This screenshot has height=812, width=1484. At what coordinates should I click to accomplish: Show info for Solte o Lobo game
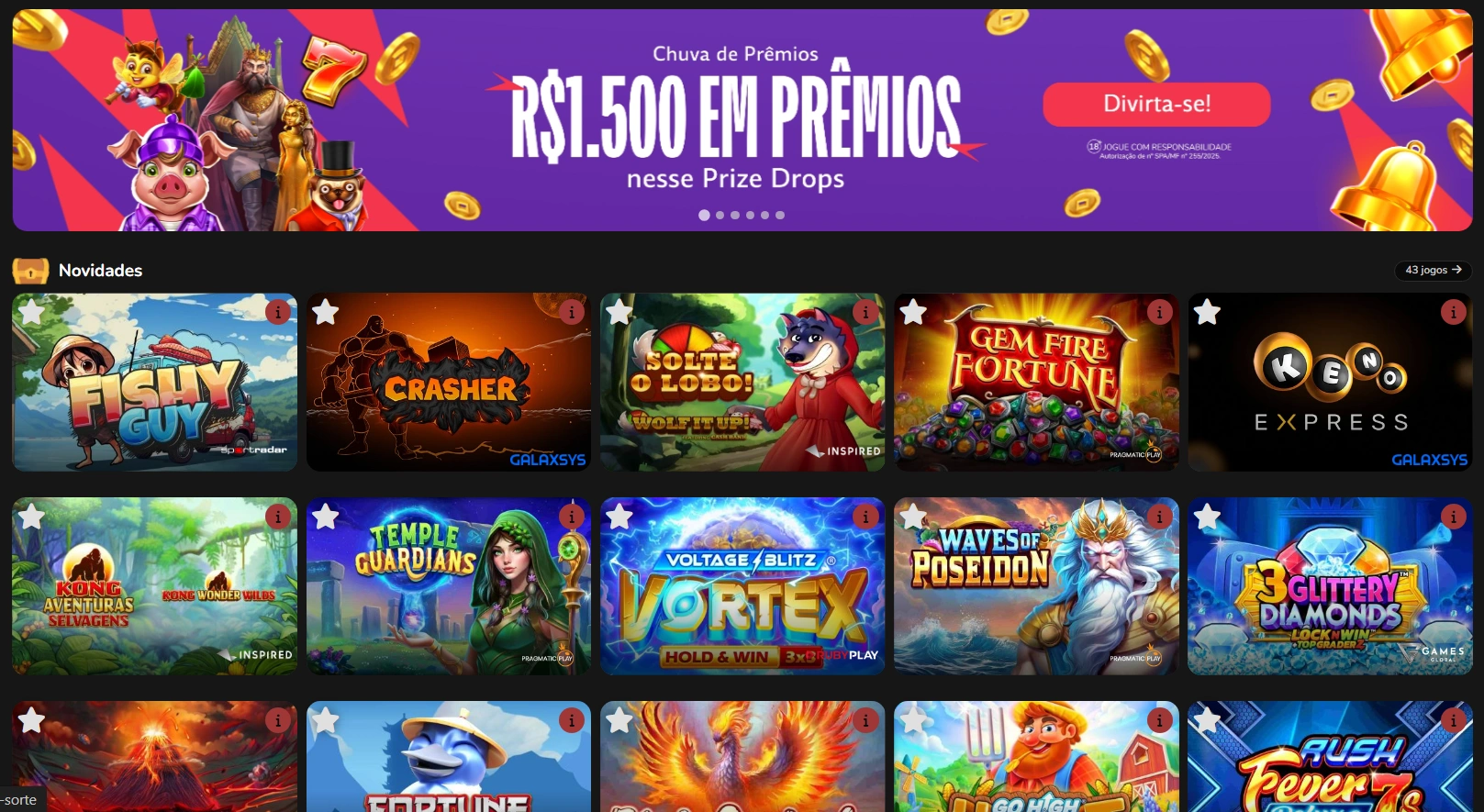tap(865, 312)
